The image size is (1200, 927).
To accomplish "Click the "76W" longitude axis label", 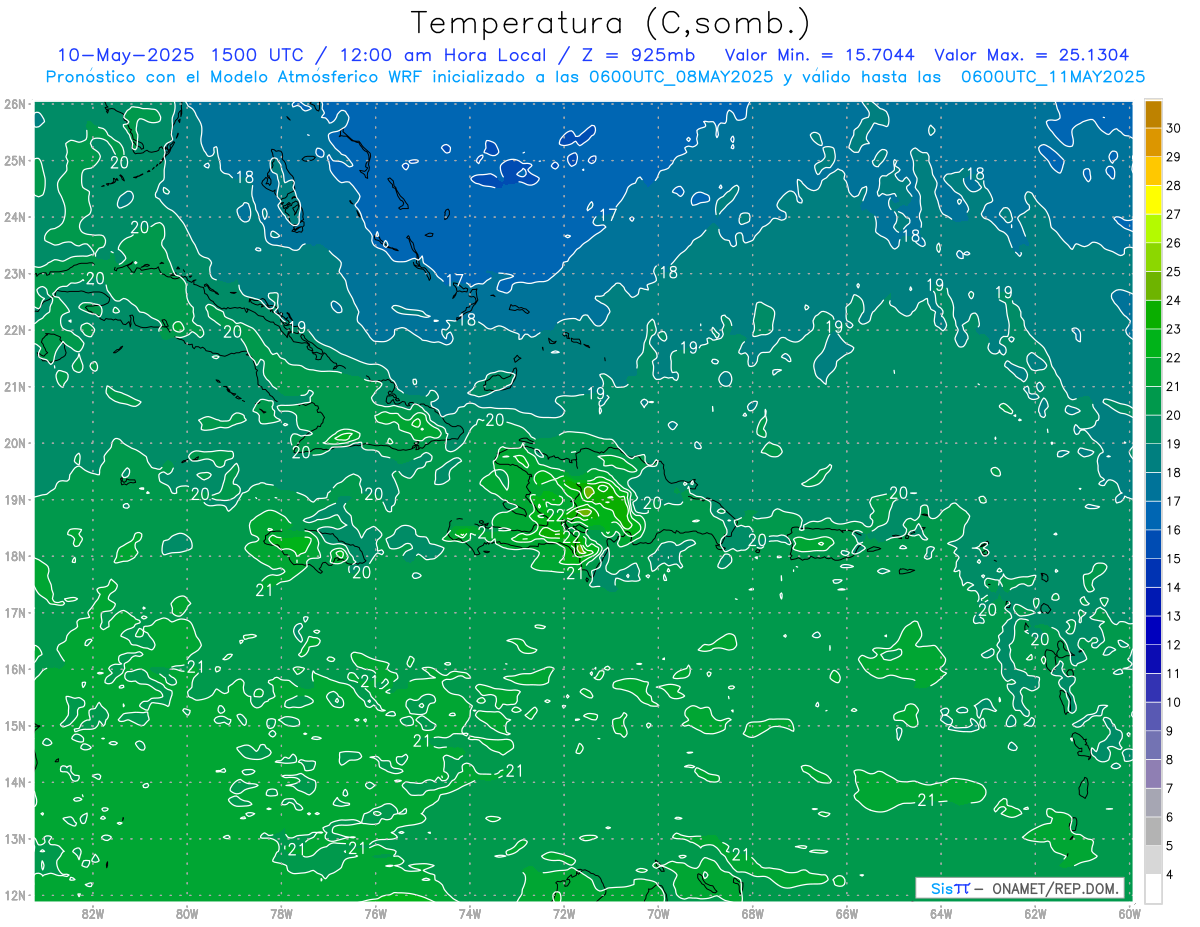I will [x=375, y=913].
